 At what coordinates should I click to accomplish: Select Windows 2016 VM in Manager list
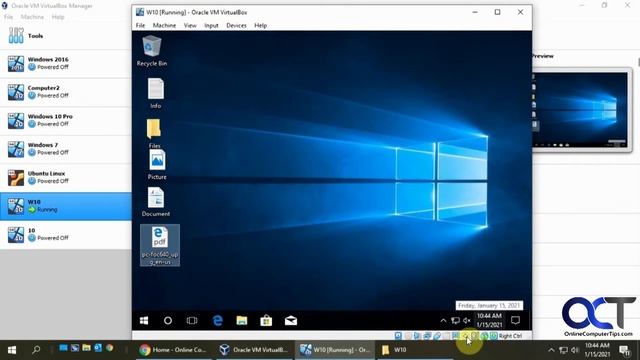click(66, 64)
